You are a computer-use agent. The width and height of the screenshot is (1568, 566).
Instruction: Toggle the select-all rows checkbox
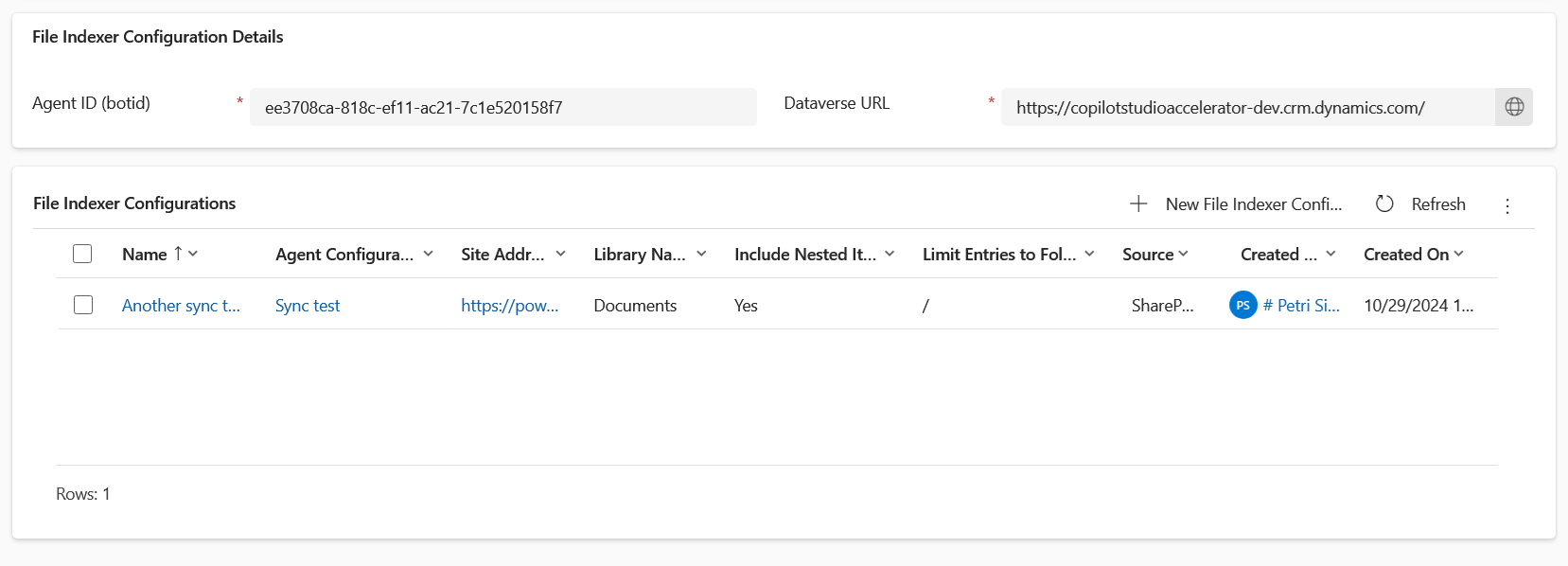[x=82, y=254]
